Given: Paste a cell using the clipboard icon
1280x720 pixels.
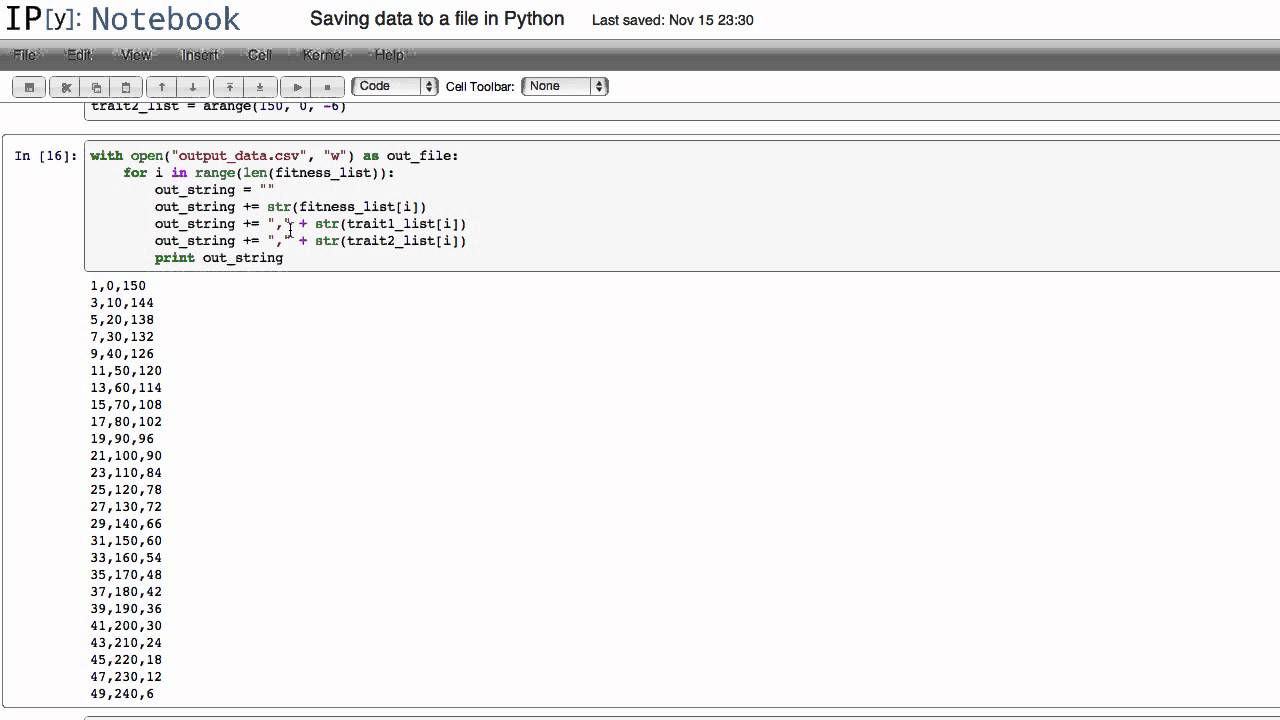Looking at the screenshot, I should [x=126, y=86].
